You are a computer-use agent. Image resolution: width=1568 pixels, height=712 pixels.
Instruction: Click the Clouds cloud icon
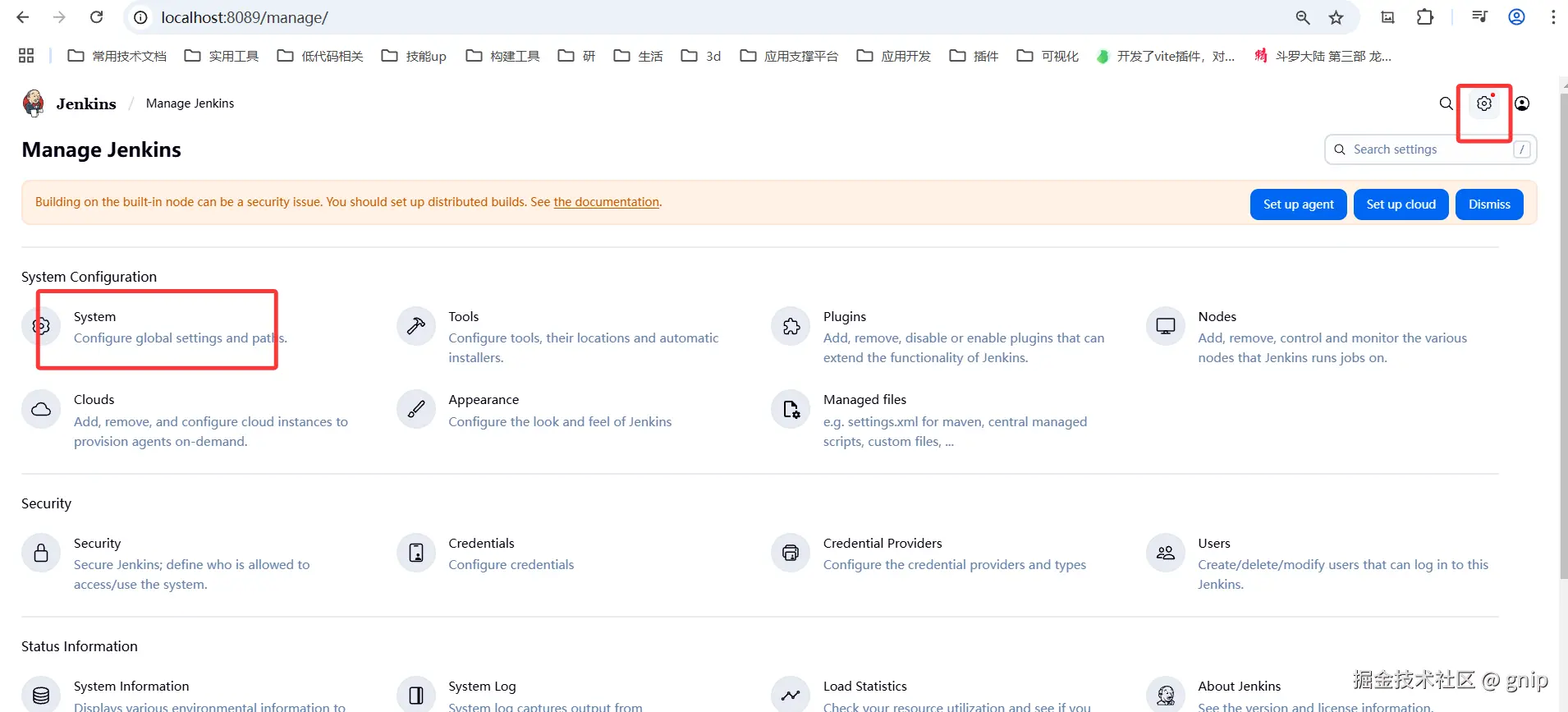click(41, 409)
